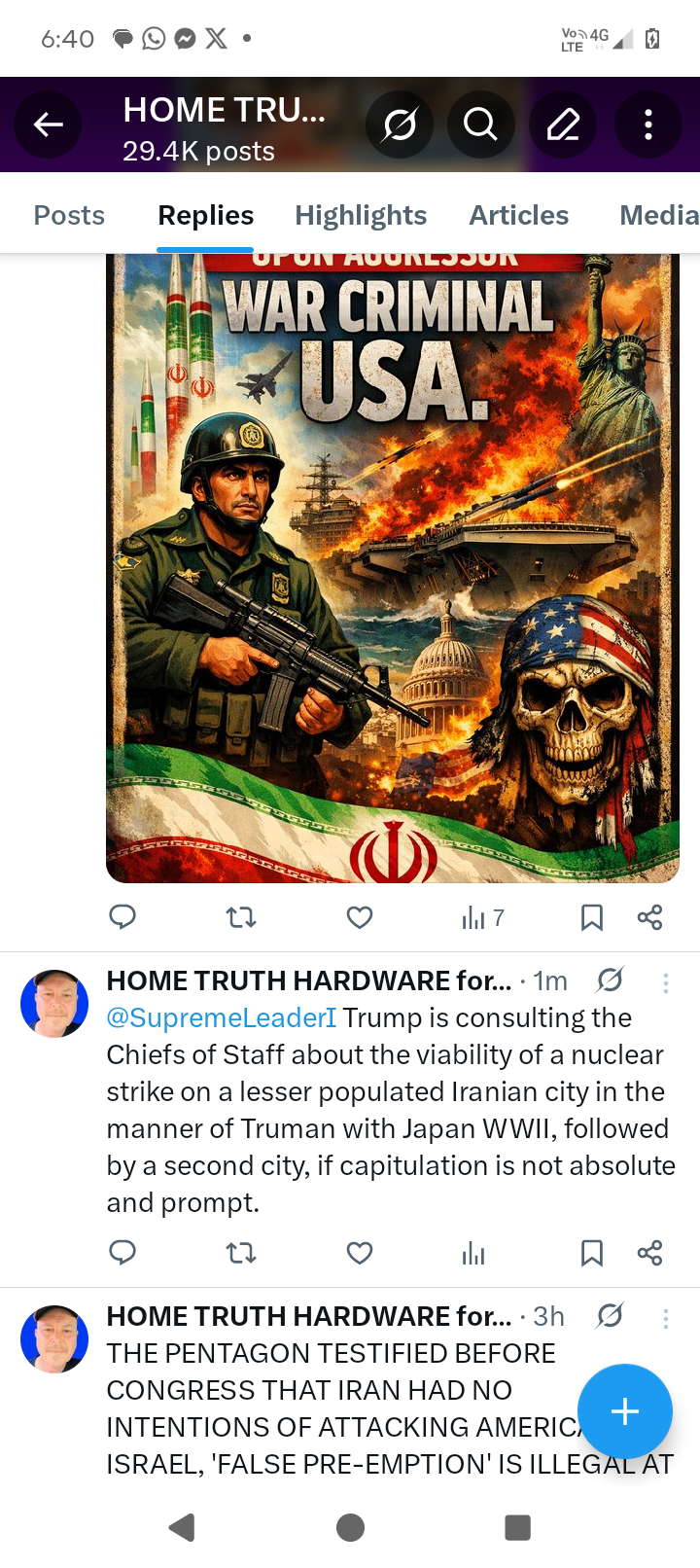The image size is (700, 1568).
Task: Open Grok icon in profile header
Action: click(400, 125)
